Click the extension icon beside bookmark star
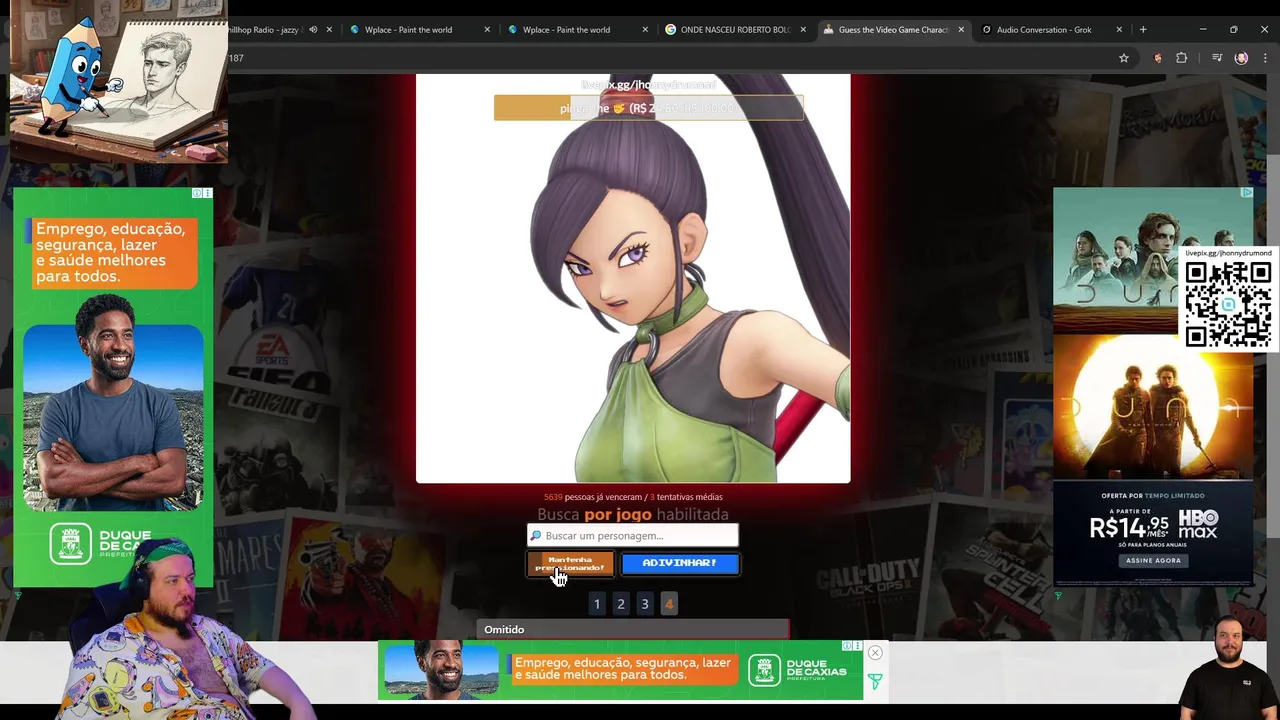This screenshot has width=1280, height=720. [x=1158, y=58]
